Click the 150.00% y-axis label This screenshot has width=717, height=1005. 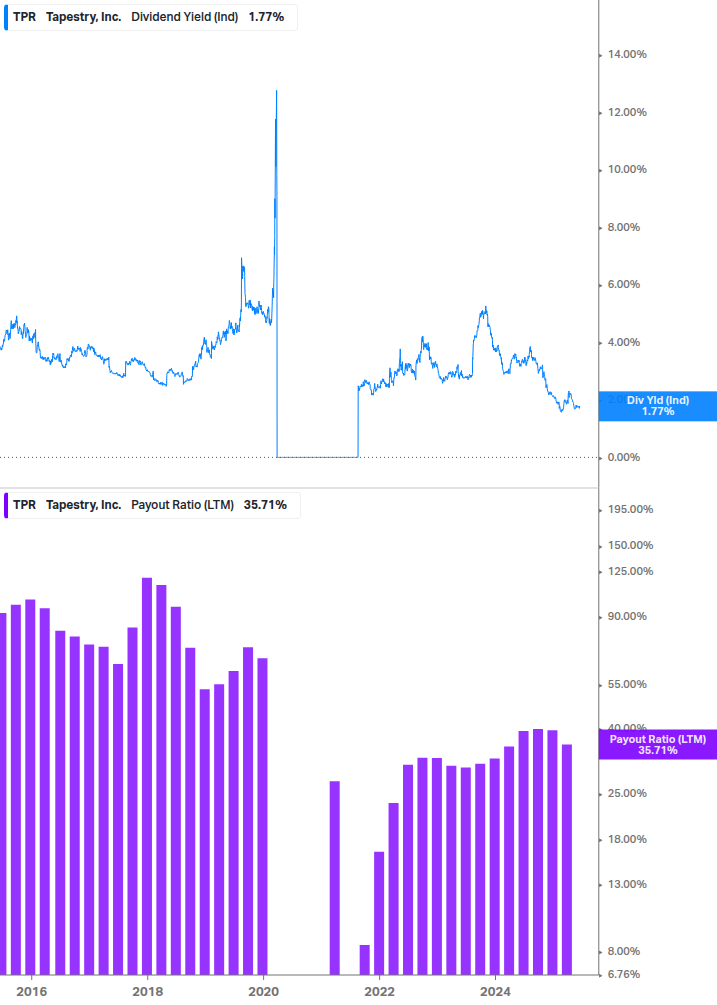click(630, 545)
